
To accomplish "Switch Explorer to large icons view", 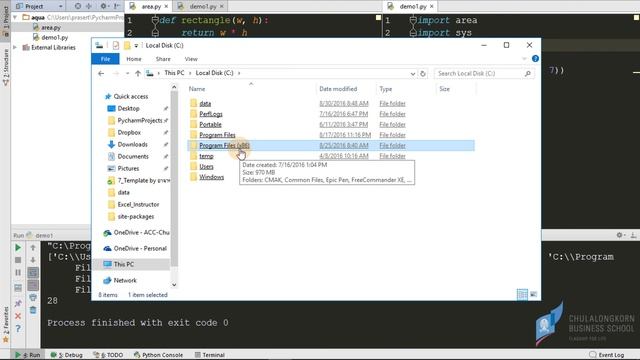I will pos(533,294).
